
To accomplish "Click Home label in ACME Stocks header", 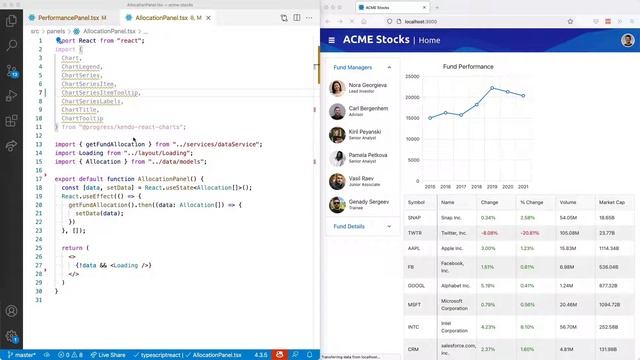I will (x=429, y=40).
